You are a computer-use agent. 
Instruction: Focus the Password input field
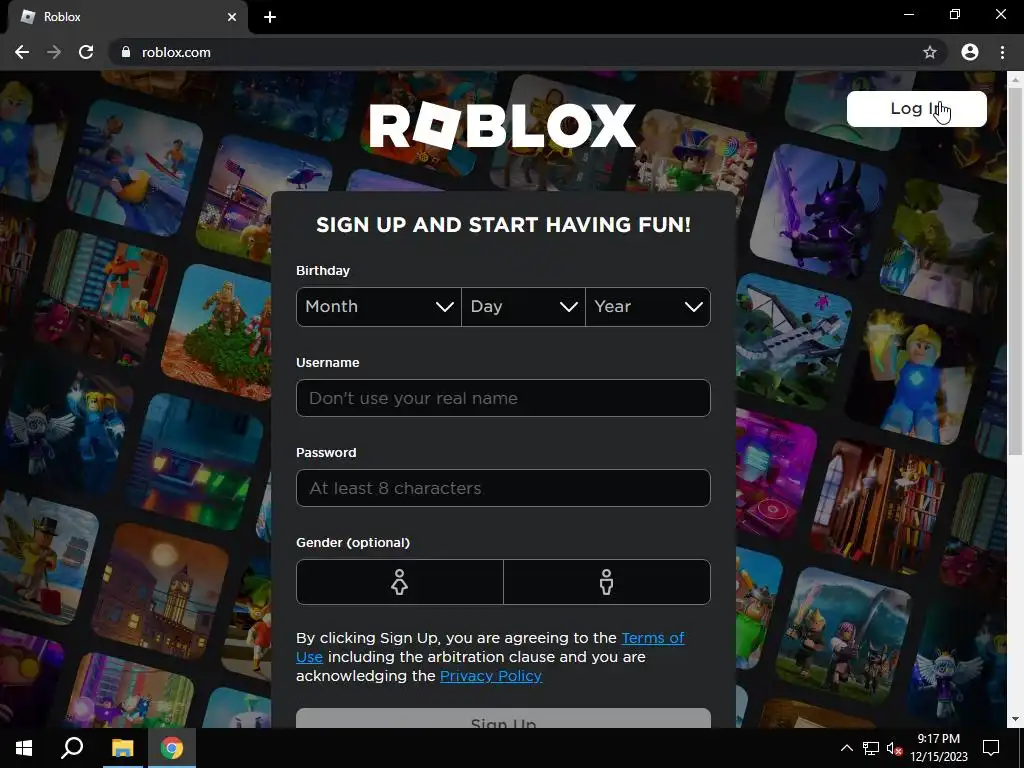(x=503, y=488)
